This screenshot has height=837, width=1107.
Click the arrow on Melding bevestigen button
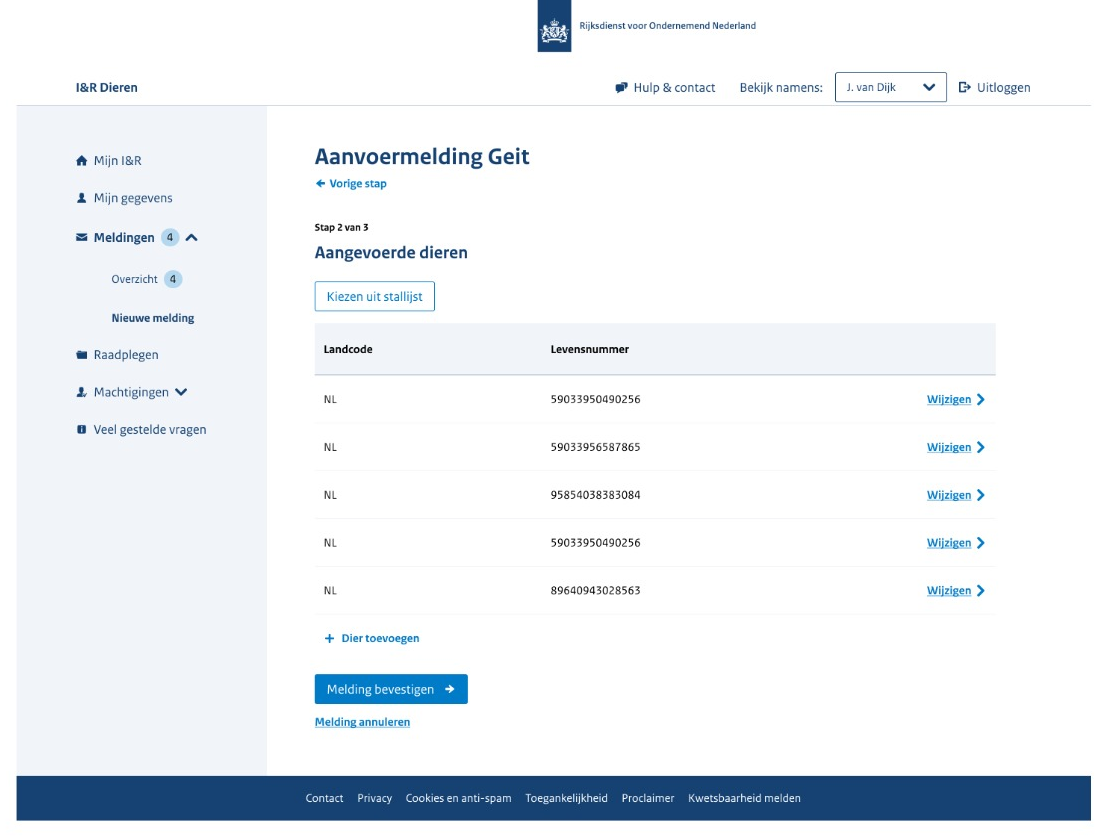tap(450, 690)
